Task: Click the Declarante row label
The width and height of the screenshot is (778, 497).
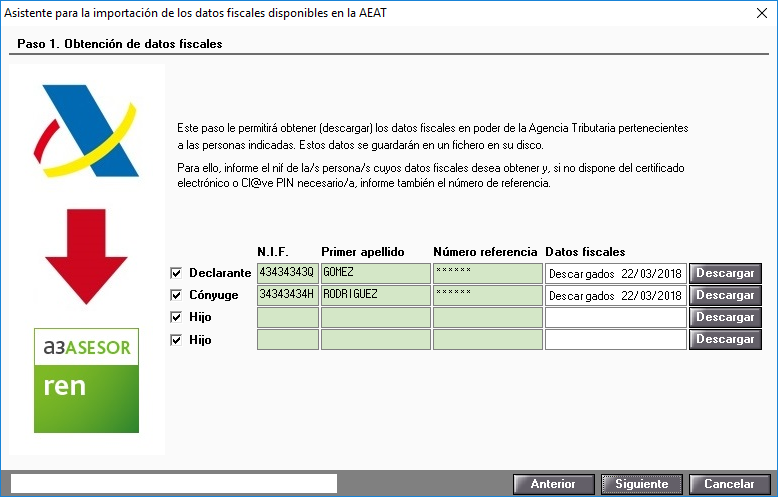Action: pyautogui.click(x=220, y=273)
